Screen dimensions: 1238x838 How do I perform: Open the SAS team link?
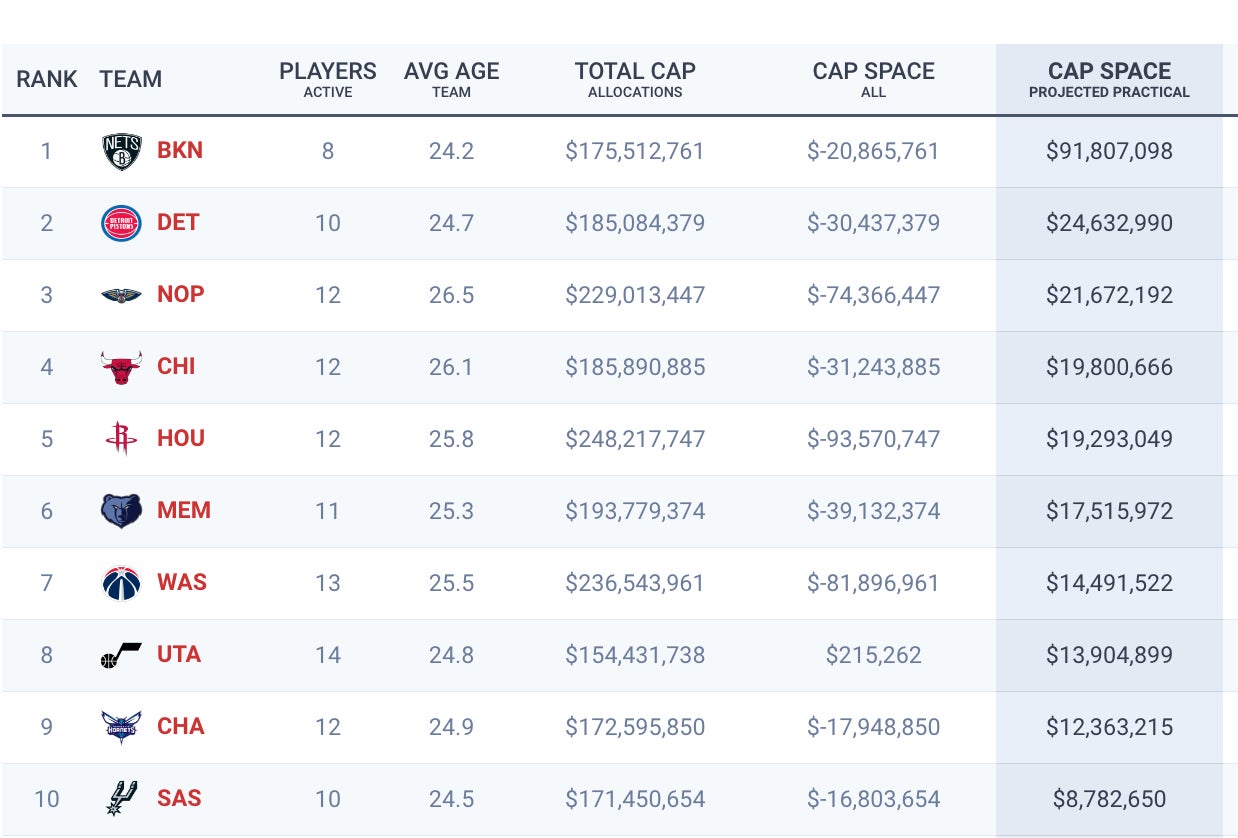pyautogui.click(x=179, y=799)
